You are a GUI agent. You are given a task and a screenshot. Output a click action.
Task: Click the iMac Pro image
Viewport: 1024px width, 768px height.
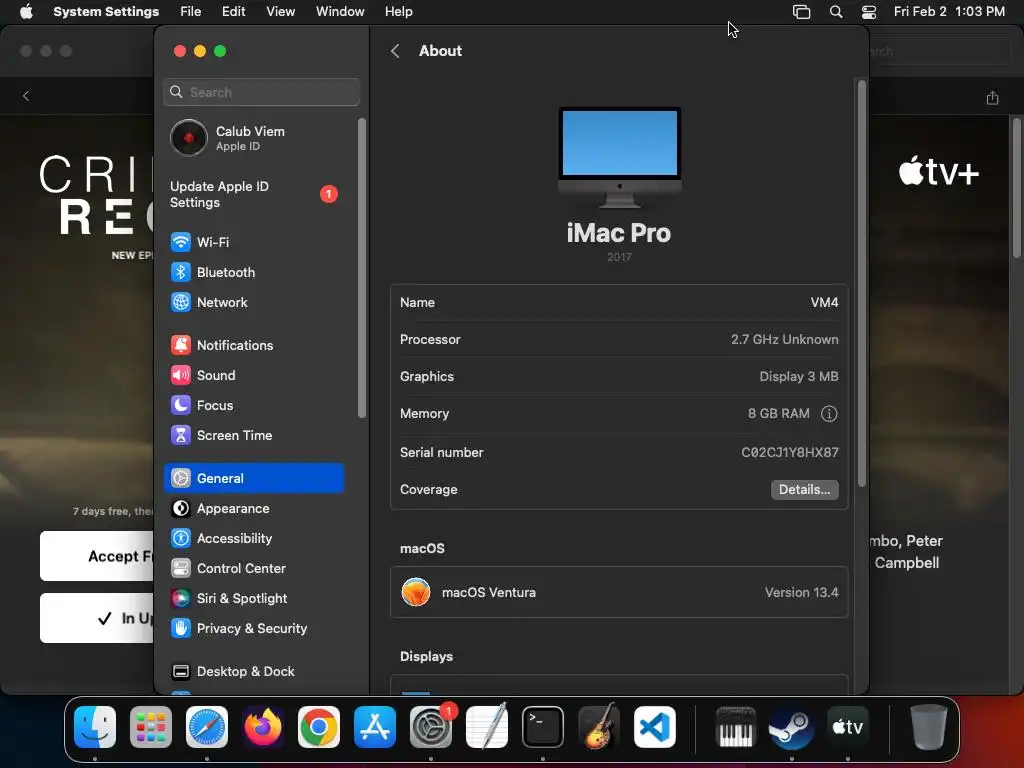tap(619, 157)
